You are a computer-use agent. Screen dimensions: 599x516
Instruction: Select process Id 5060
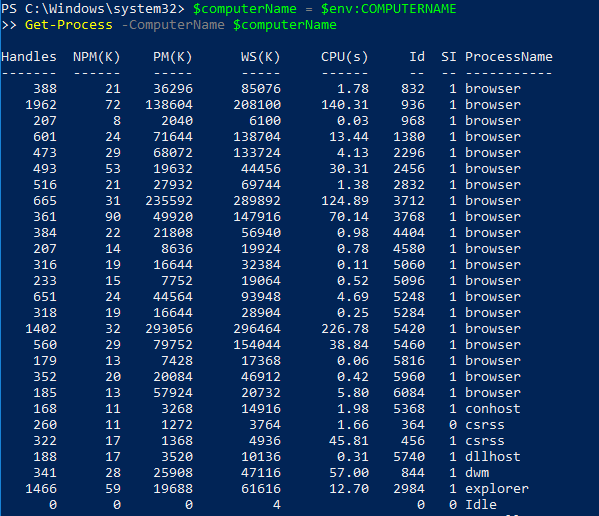[409, 265]
